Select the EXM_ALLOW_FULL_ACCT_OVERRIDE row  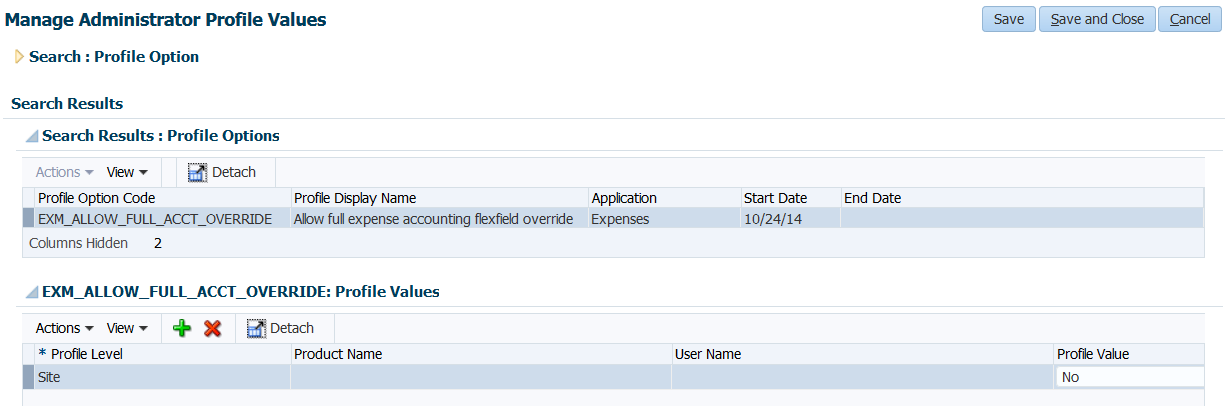click(x=155, y=219)
